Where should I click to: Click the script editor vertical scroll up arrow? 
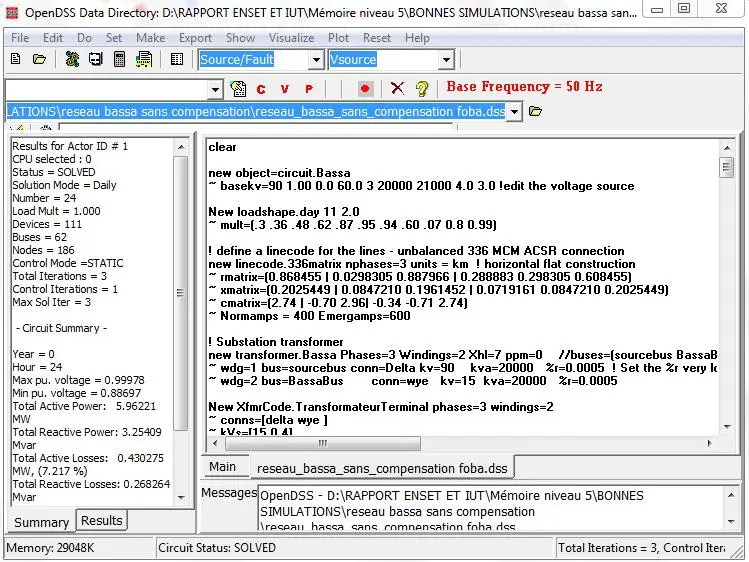[x=727, y=148]
